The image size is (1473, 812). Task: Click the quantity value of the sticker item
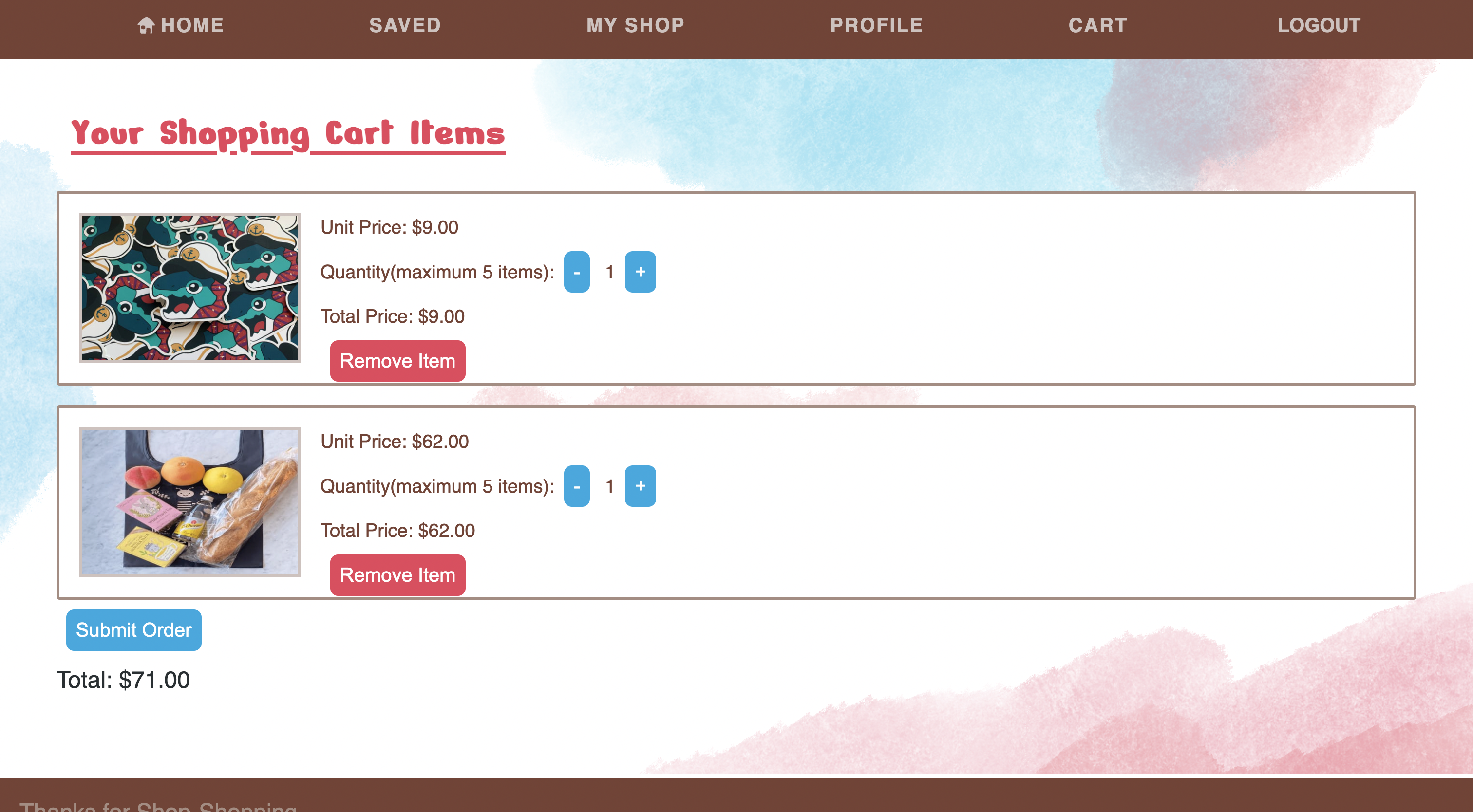click(x=608, y=272)
